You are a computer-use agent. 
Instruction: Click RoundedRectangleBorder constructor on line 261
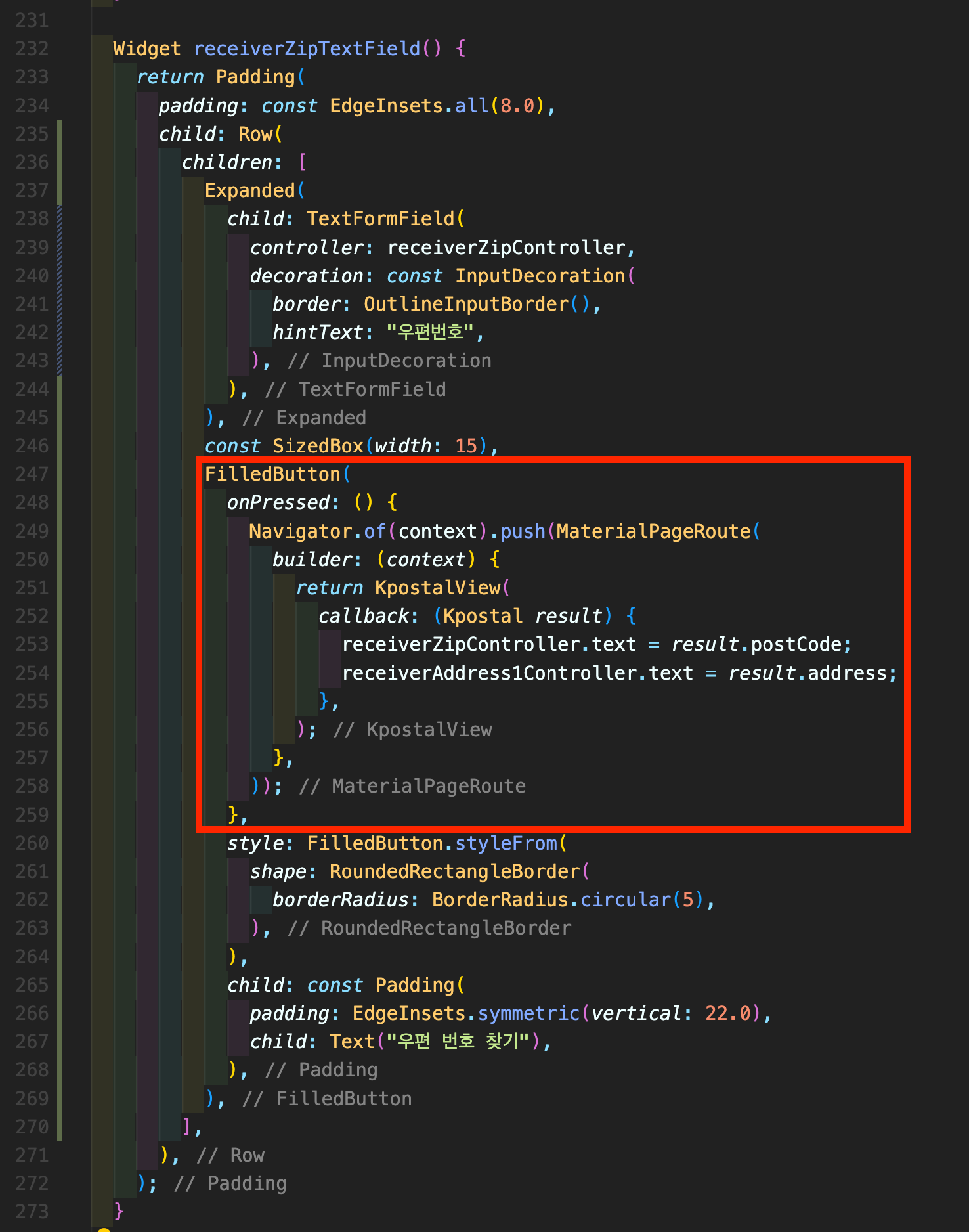click(455, 871)
